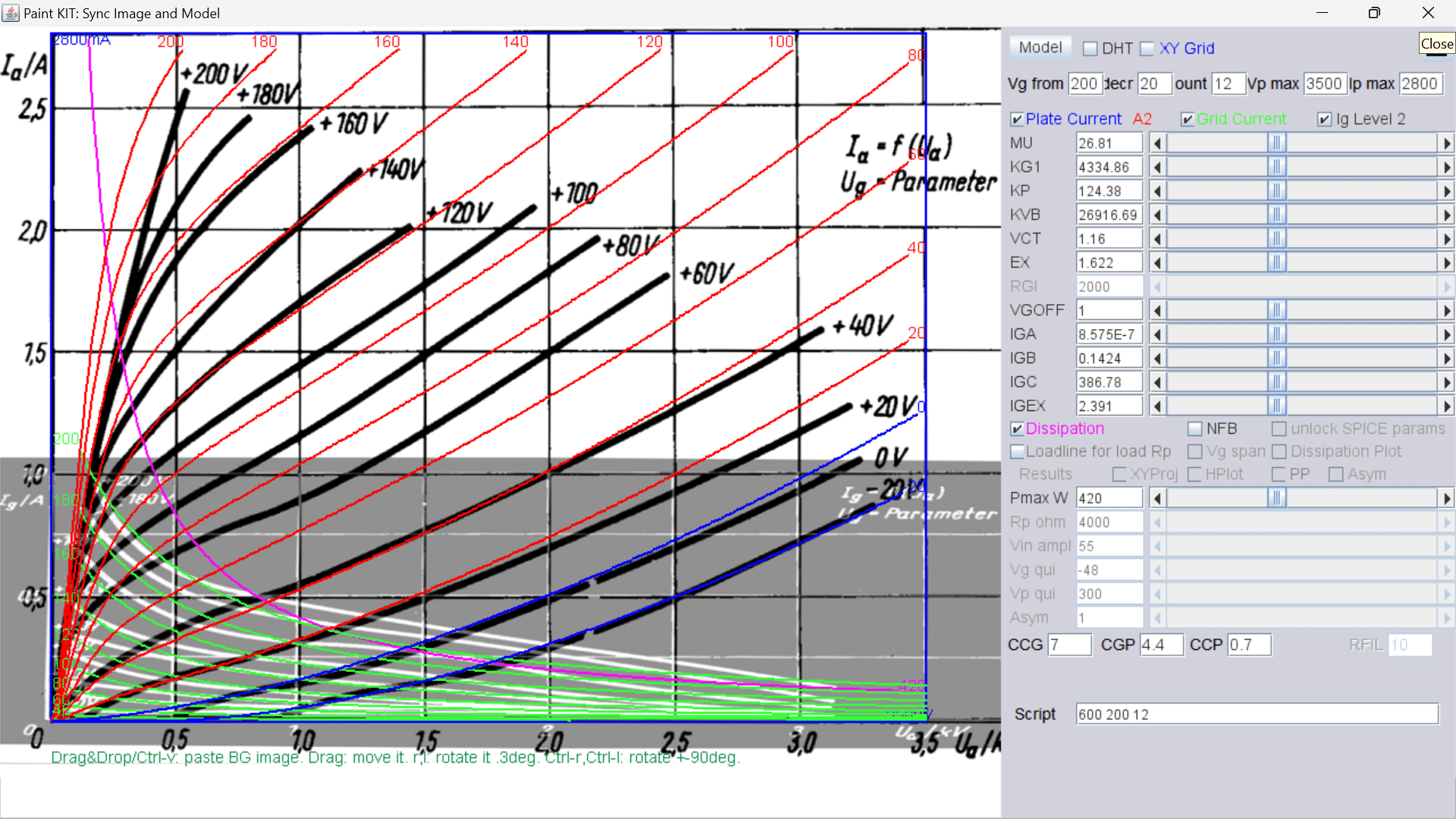The height and width of the screenshot is (819, 1456).
Task: Click the IGA left arrow button
Action: (x=1157, y=334)
